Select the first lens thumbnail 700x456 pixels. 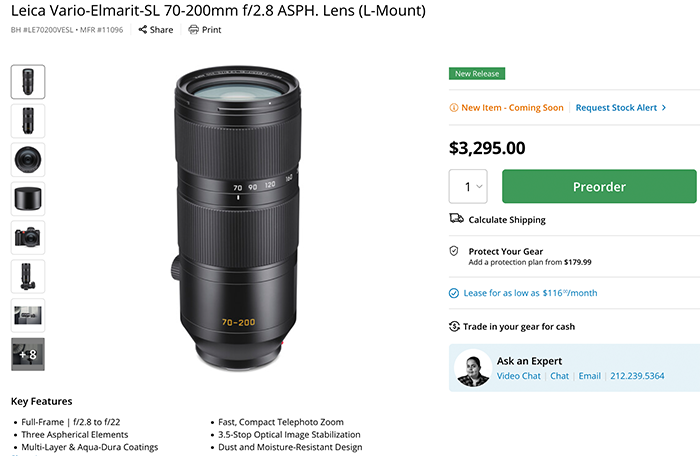point(28,81)
